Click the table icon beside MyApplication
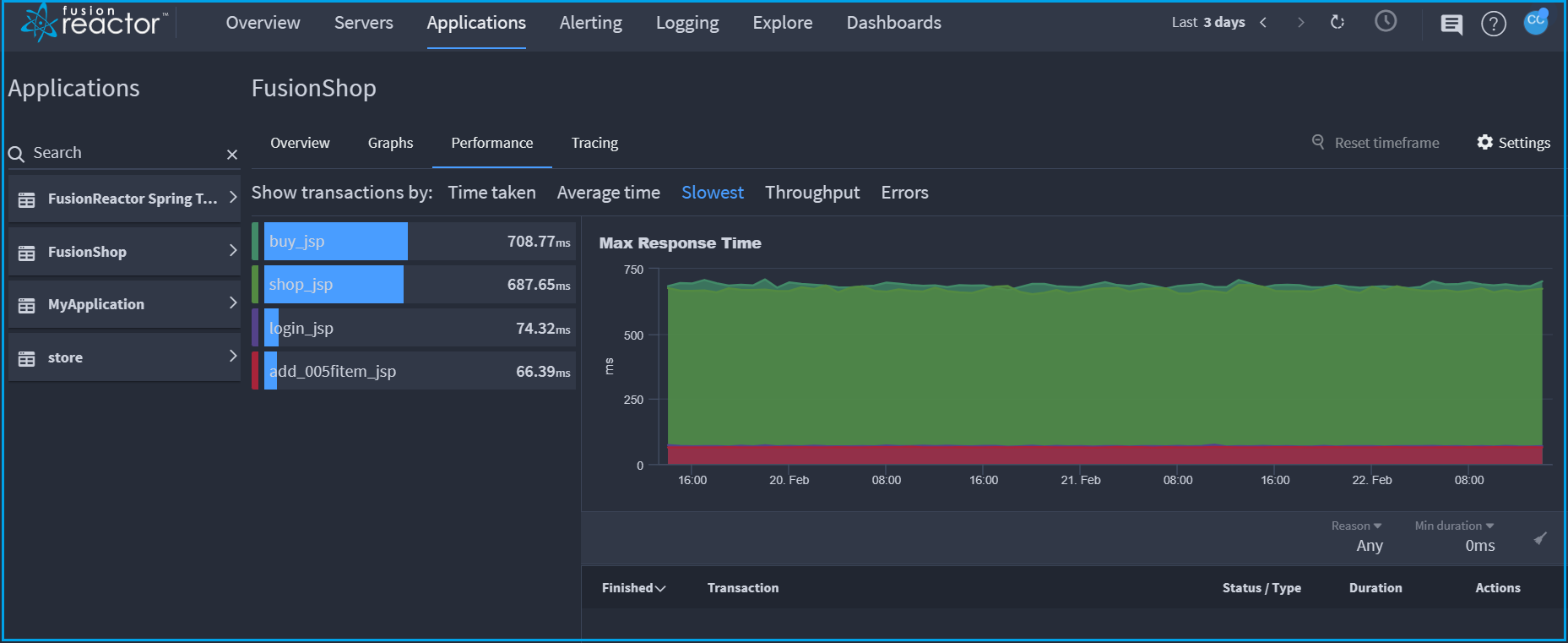The height and width of the screenshot is (643, 1568). (x=27, y=305)
